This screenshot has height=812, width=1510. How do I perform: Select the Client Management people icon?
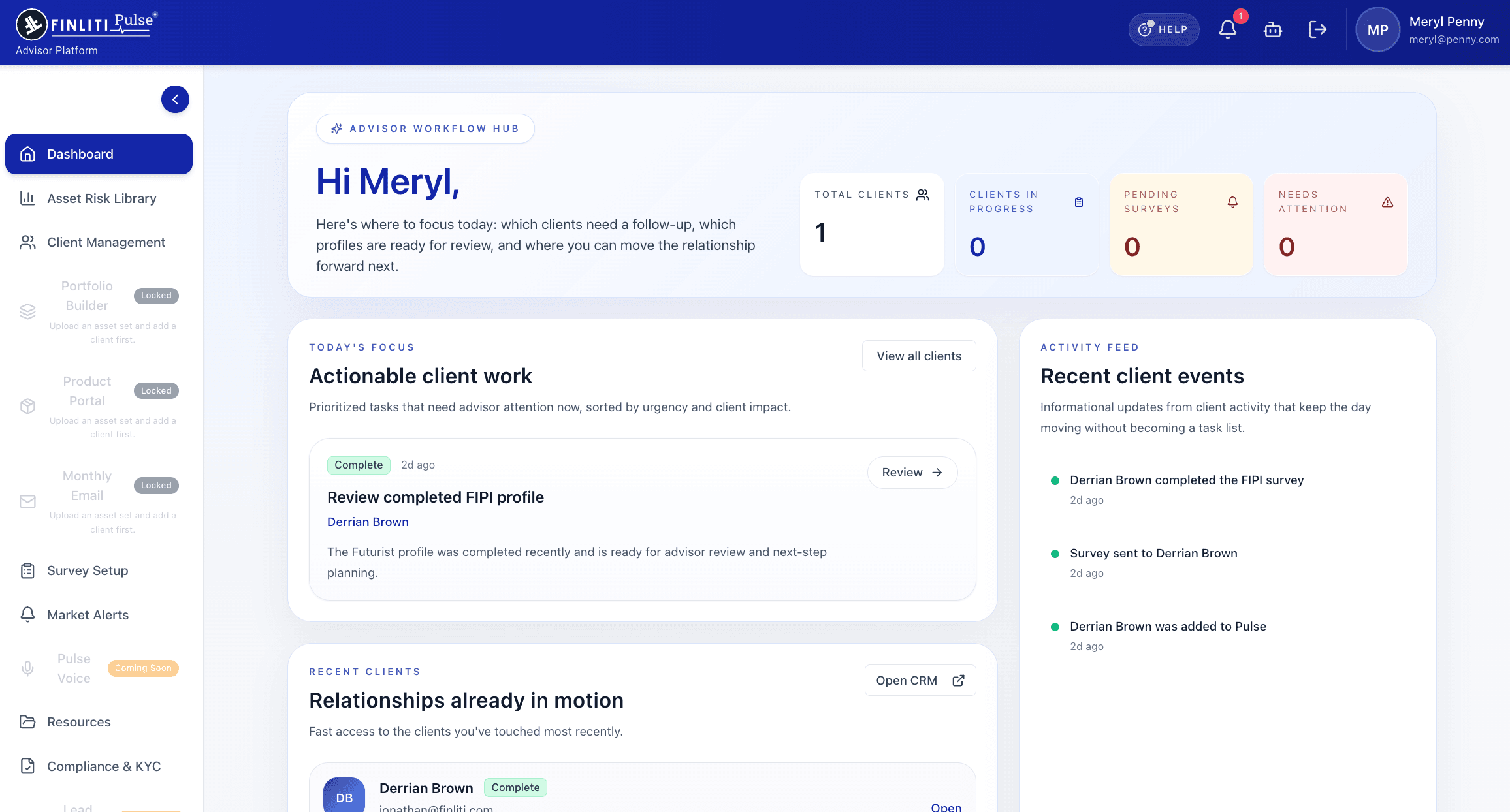pyautogui.click(x=27, y=242)
